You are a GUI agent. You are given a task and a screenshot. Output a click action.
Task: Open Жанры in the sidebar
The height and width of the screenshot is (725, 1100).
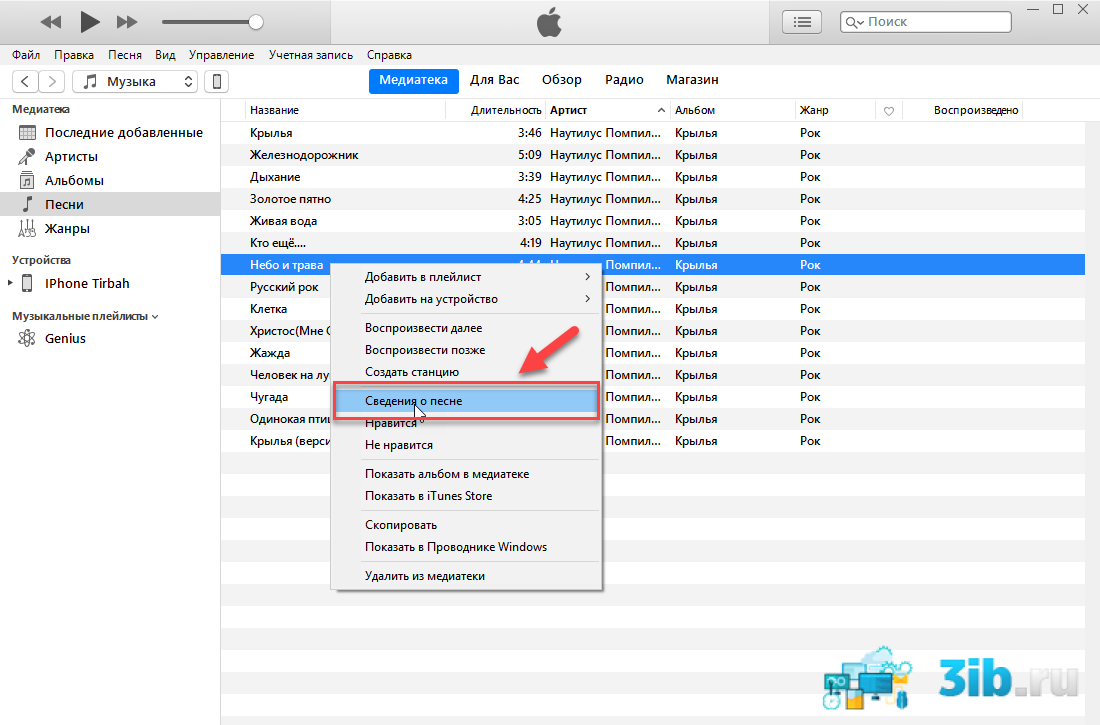pos(110,228)
